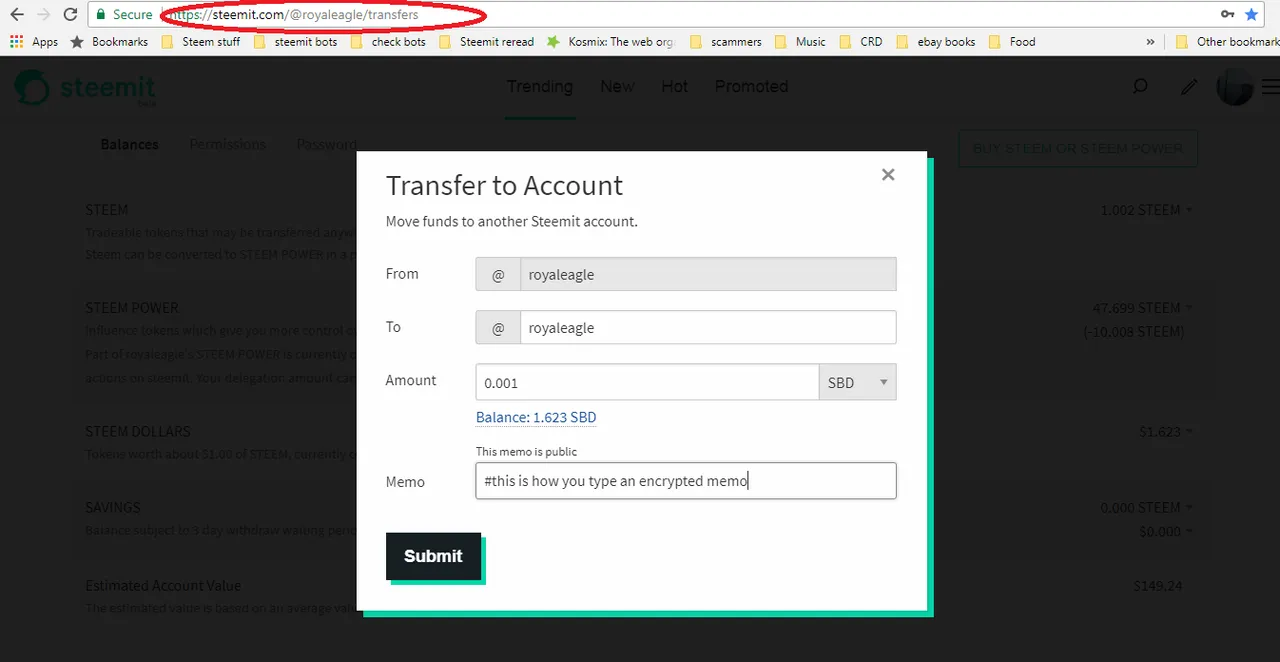Click the browser forward arrow
This screenshot has width=1280, height=662.
click(43, 15)
